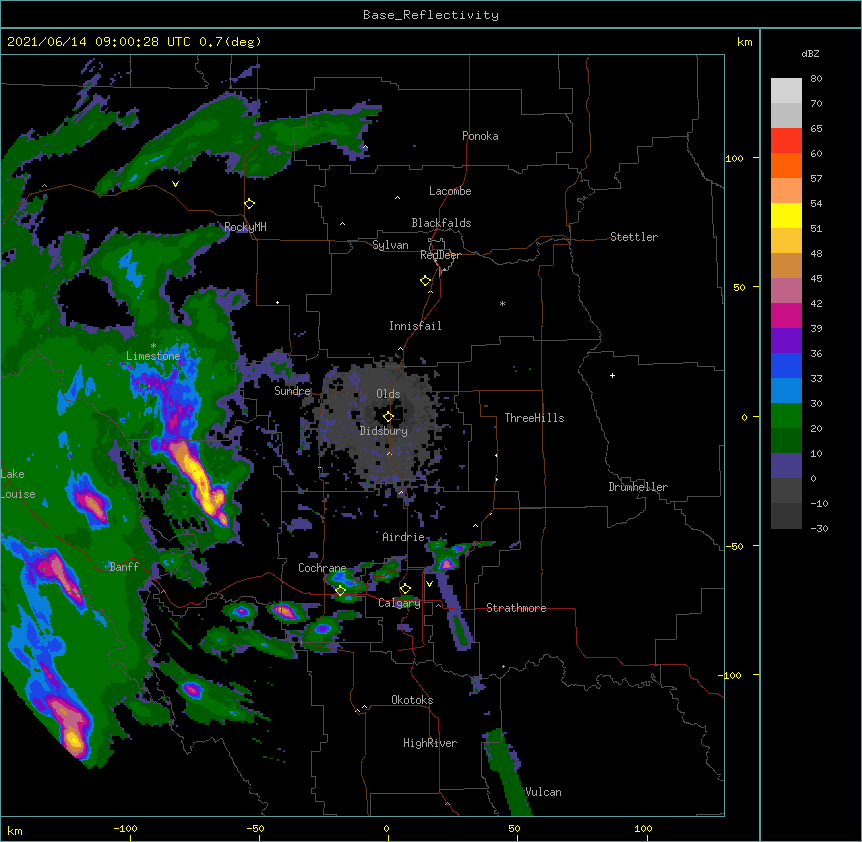The width and height of the screenshot is (862, 842).
Task: Select the Lacombe city label
Action: (450, 191)
